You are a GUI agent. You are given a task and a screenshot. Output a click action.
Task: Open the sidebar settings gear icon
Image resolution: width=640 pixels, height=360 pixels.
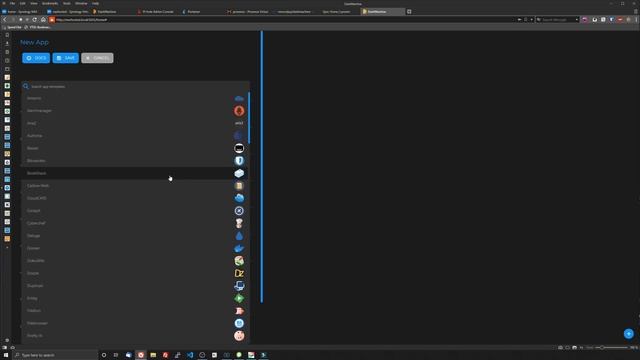point(7,340)
